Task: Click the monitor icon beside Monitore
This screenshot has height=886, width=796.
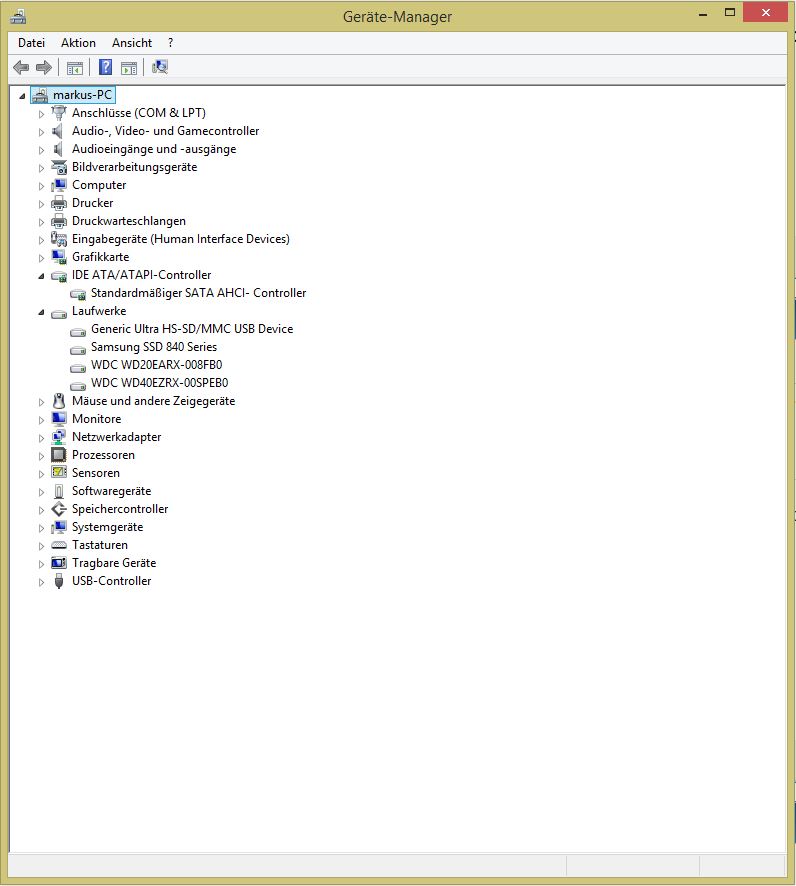Action: (59, 419)
